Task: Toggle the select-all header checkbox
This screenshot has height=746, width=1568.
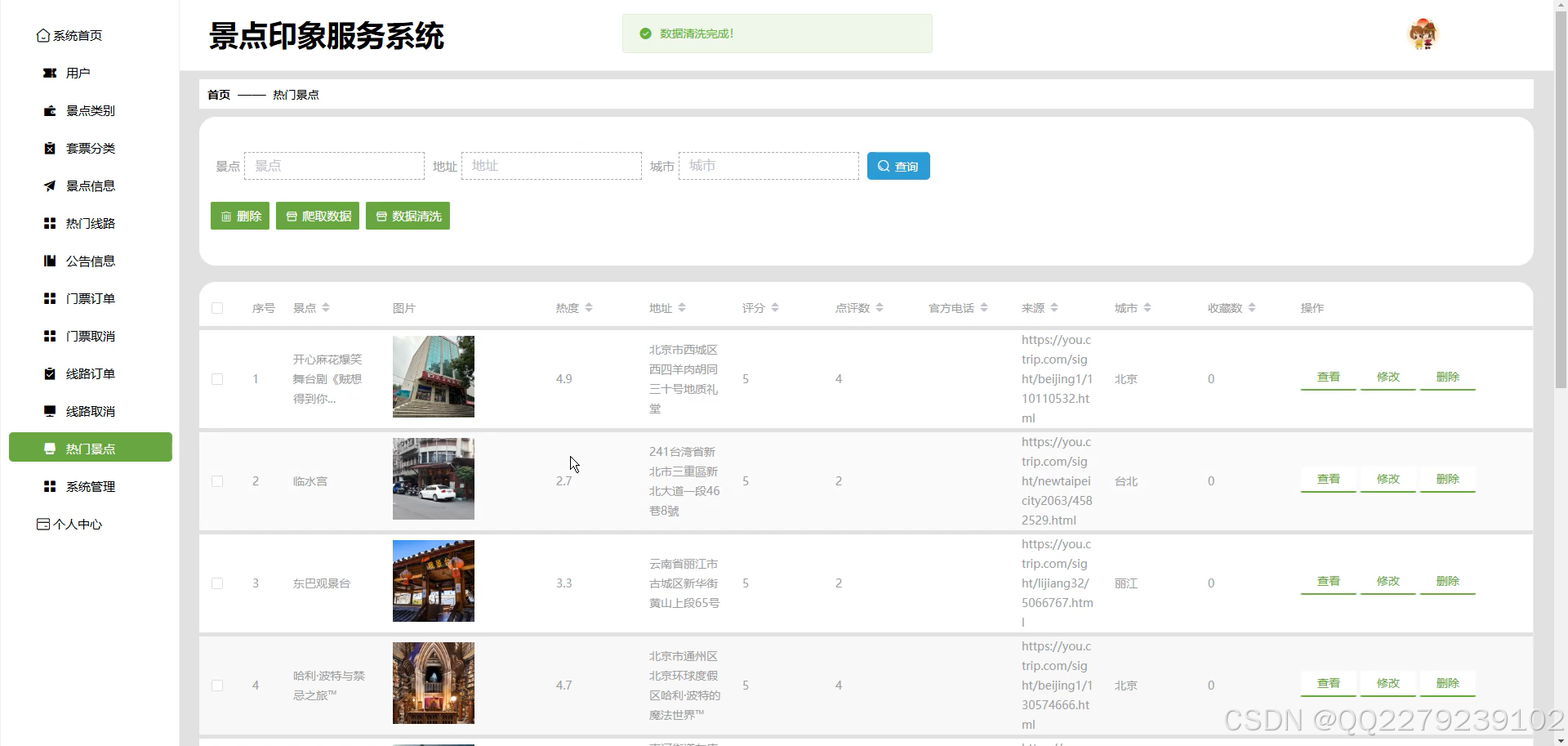Action: [x=217, y=308]
